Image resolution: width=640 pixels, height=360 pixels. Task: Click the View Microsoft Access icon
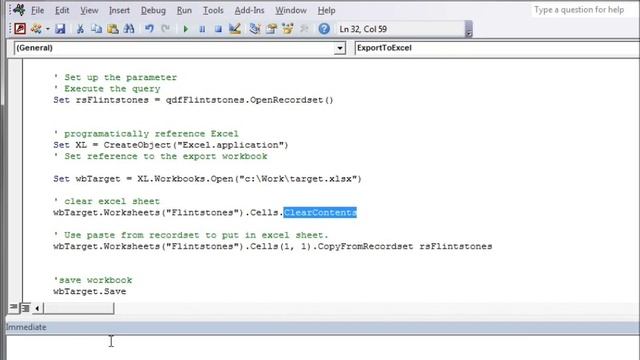click(20, 29)
